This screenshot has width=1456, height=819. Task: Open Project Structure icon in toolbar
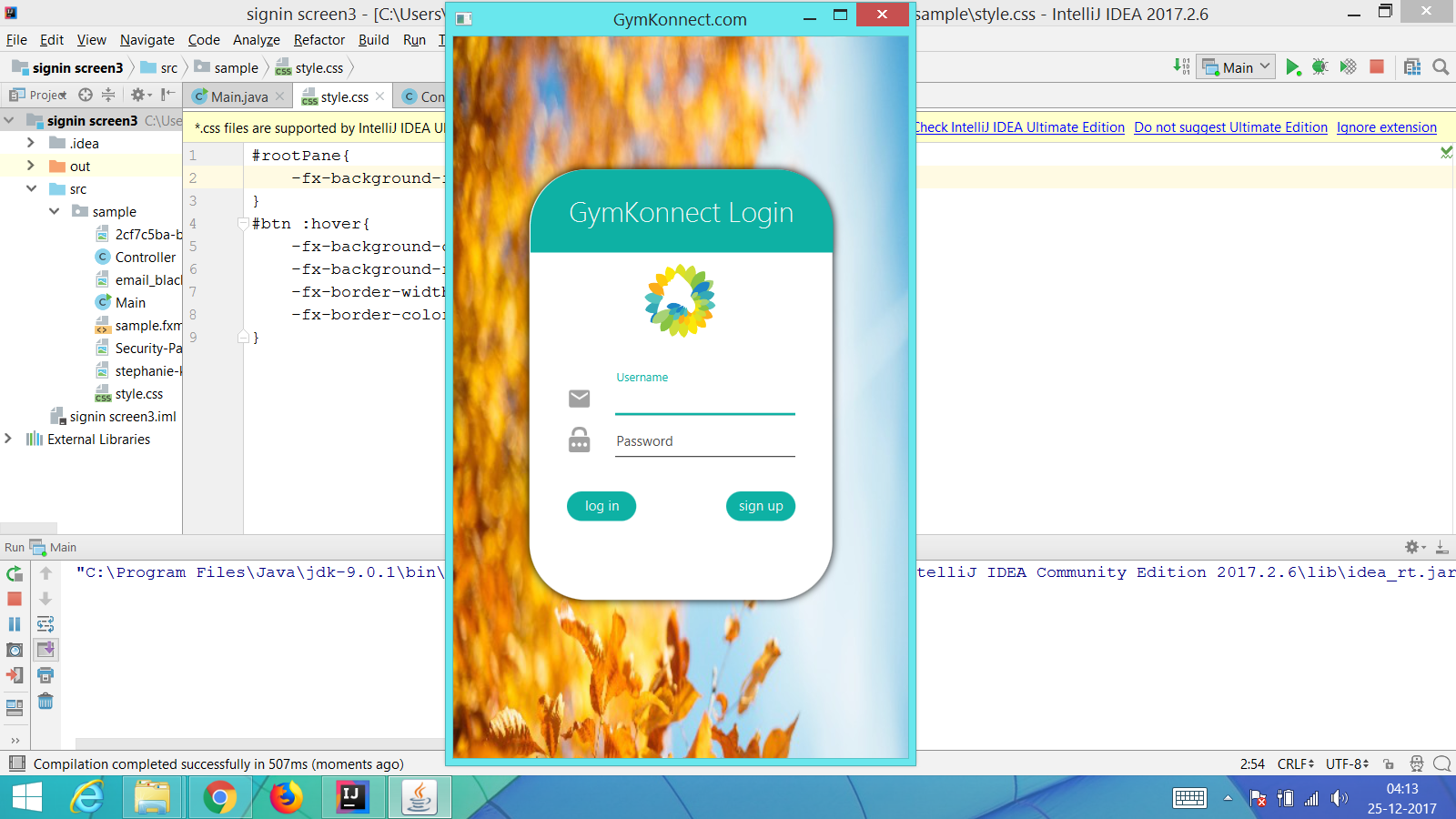tap(1412, 67)
